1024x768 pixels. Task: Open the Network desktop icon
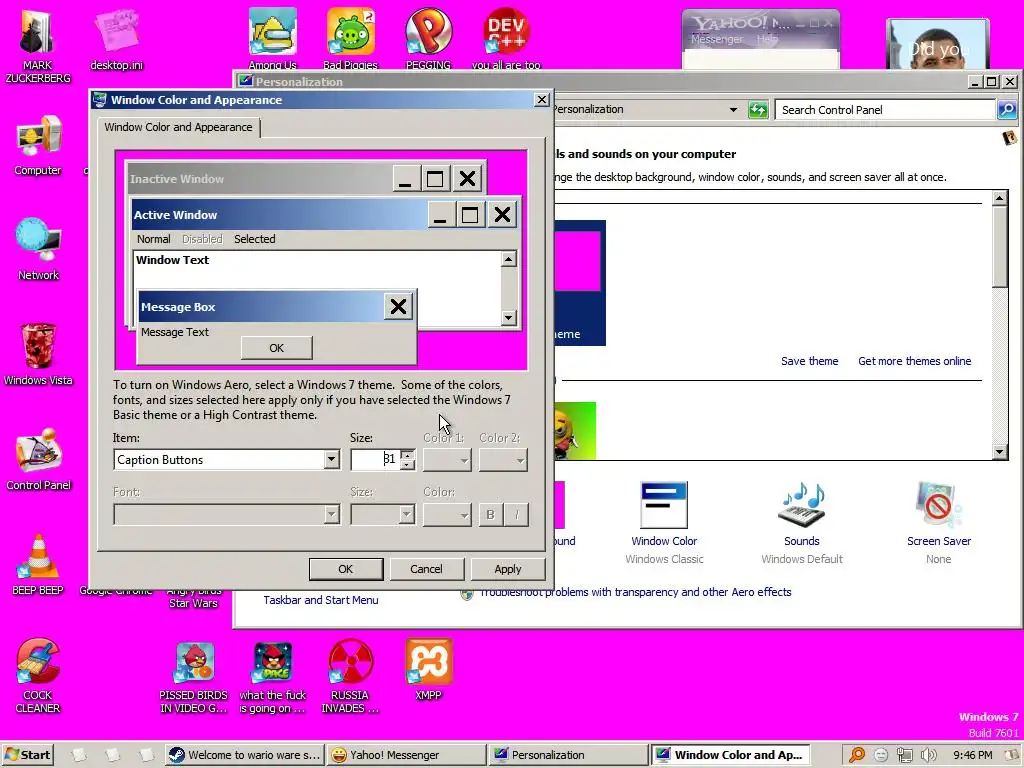[38, 249]
